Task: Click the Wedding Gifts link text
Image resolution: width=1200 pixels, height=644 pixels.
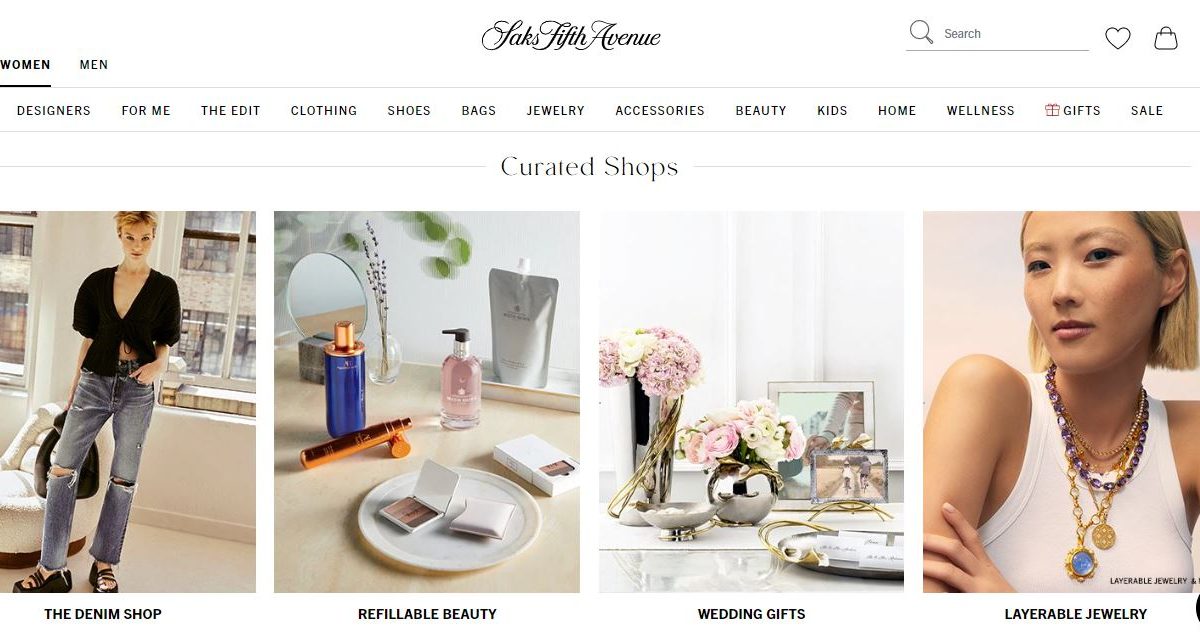Action: pyautogui.click(x=751, y=614)
